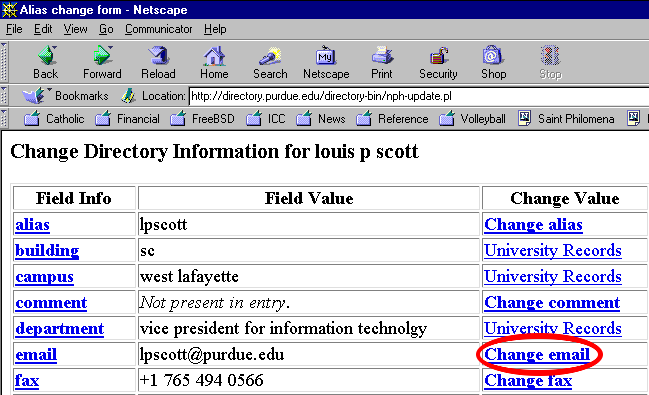Click the Change email link
The width and height of the screenshot is (649, 395).
[x=537, y=355]
